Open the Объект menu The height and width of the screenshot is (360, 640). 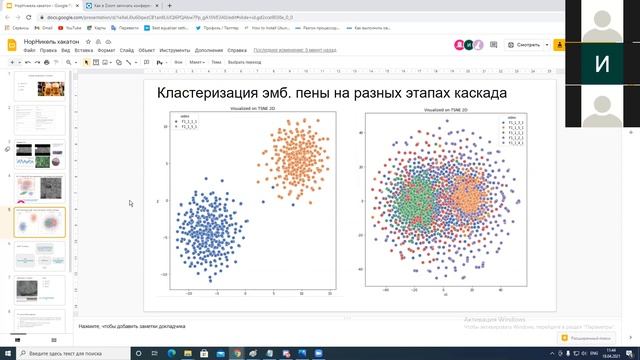[x=147, y=50]
